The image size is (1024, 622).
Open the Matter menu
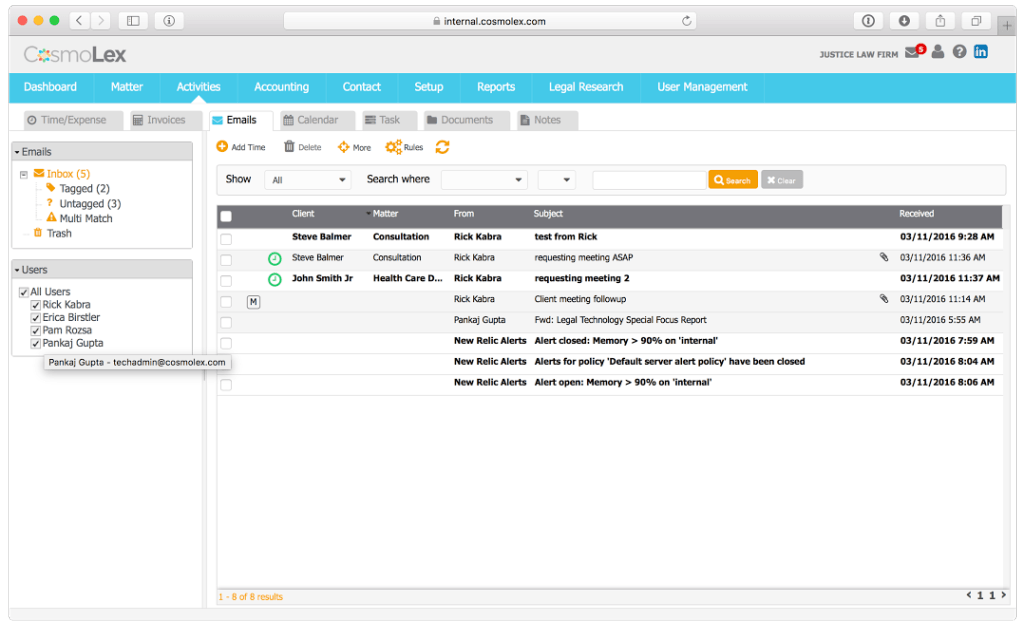point(127,87)
